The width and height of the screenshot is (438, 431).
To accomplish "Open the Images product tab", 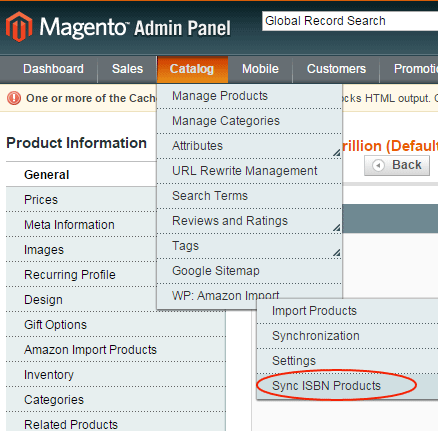I will tap(81, 250).
